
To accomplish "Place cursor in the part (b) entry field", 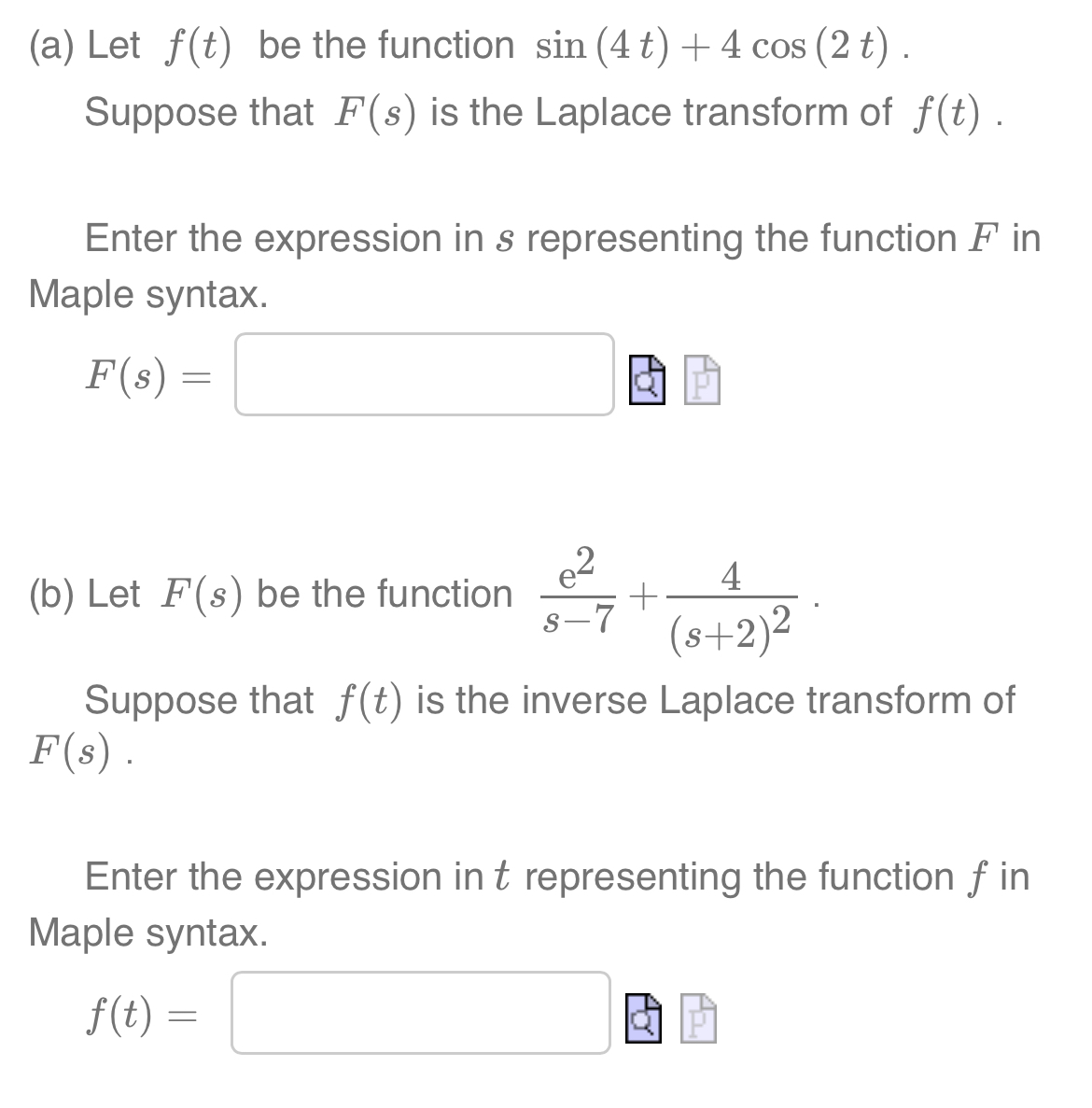I will tap(420, 1013).
